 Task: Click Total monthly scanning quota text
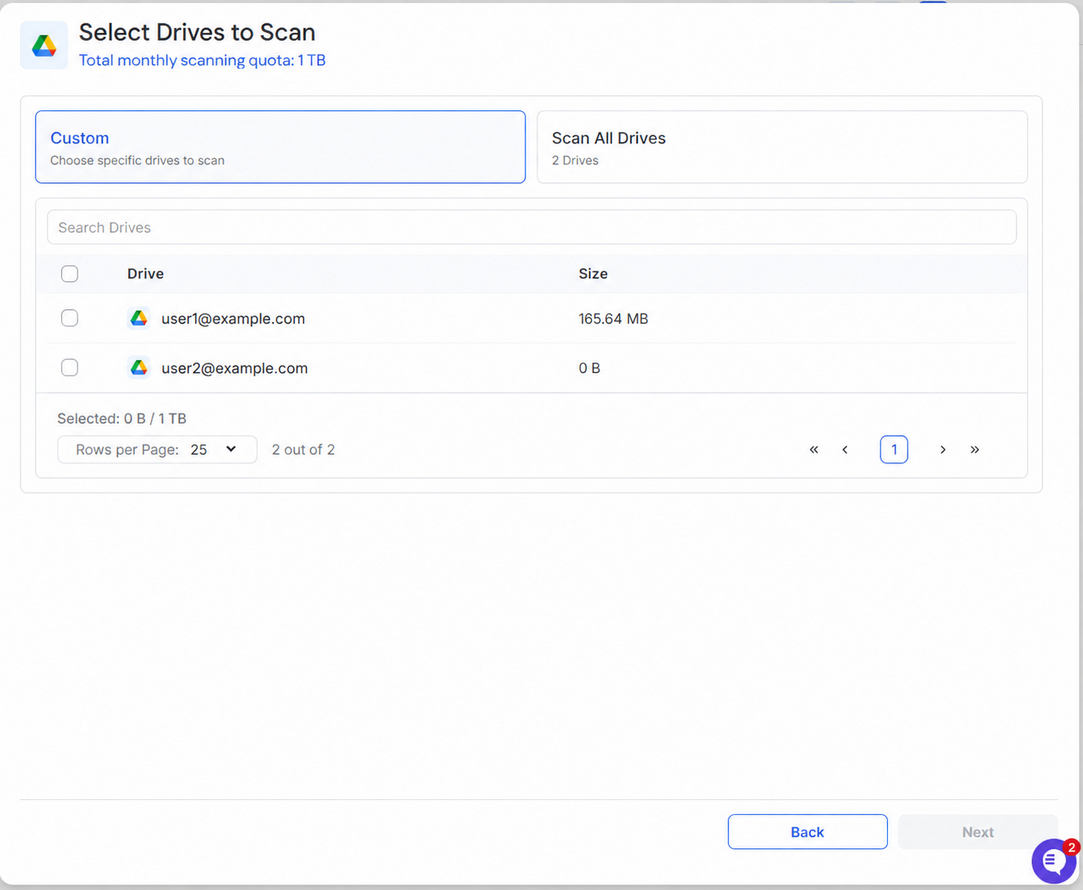coord(202,60)
